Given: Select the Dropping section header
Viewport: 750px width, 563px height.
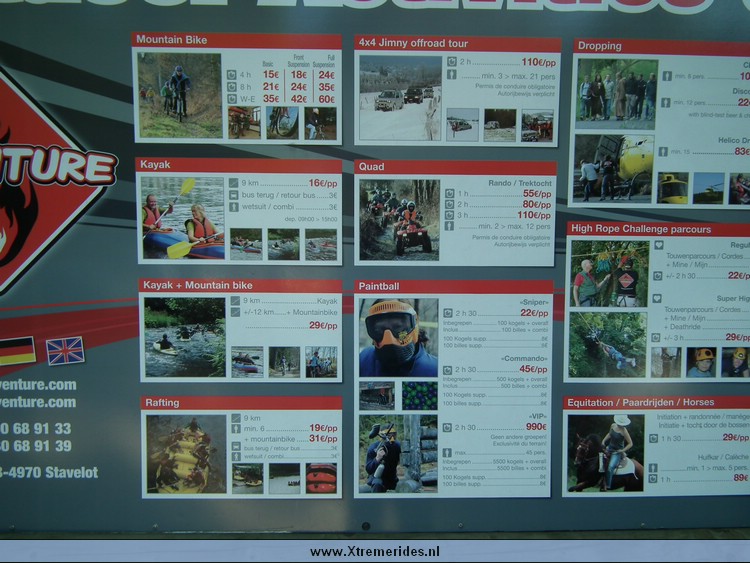Looking at the screenshot, I should point(662,46).
